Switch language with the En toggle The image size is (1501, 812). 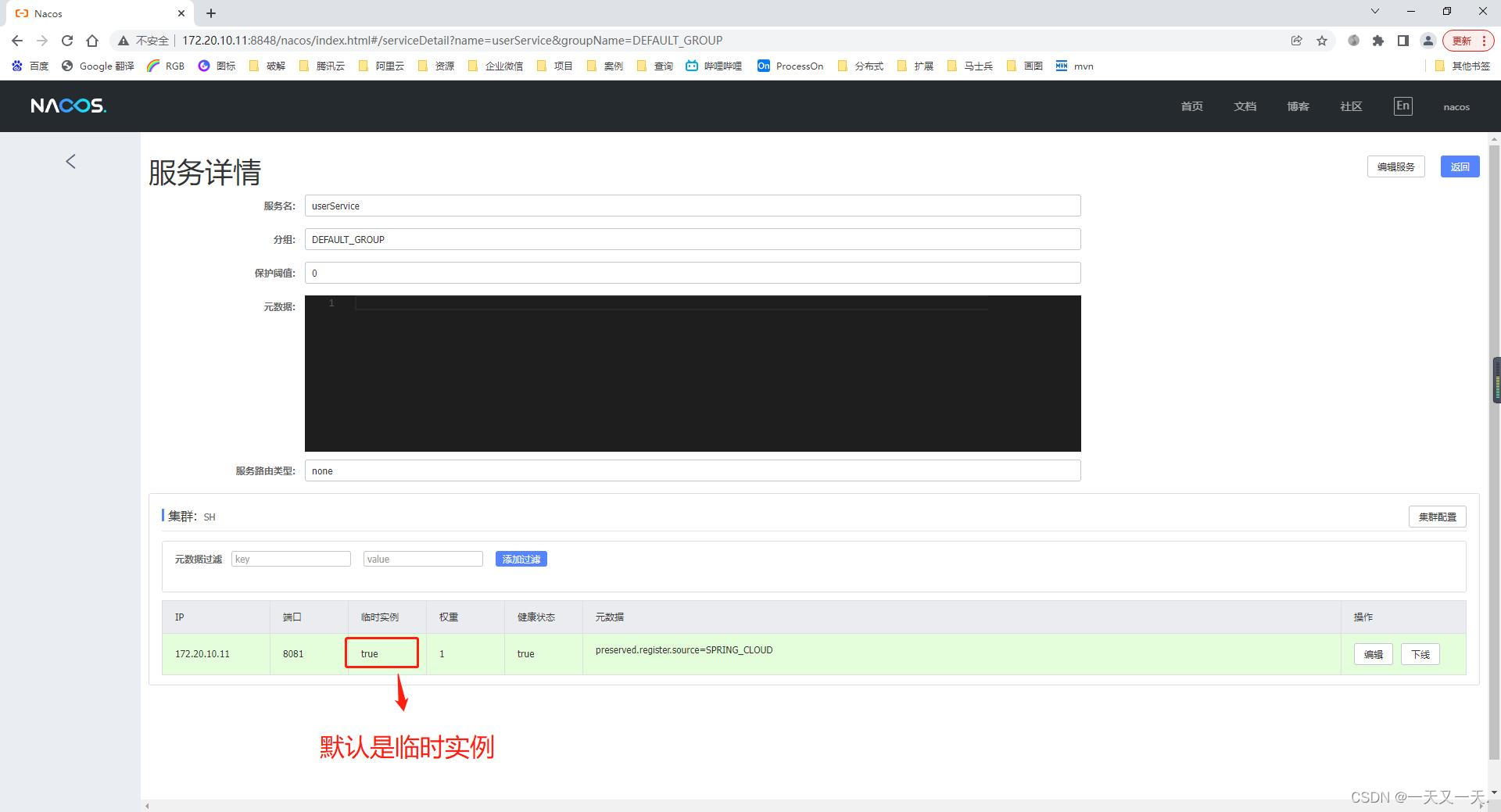(1403, 106)
